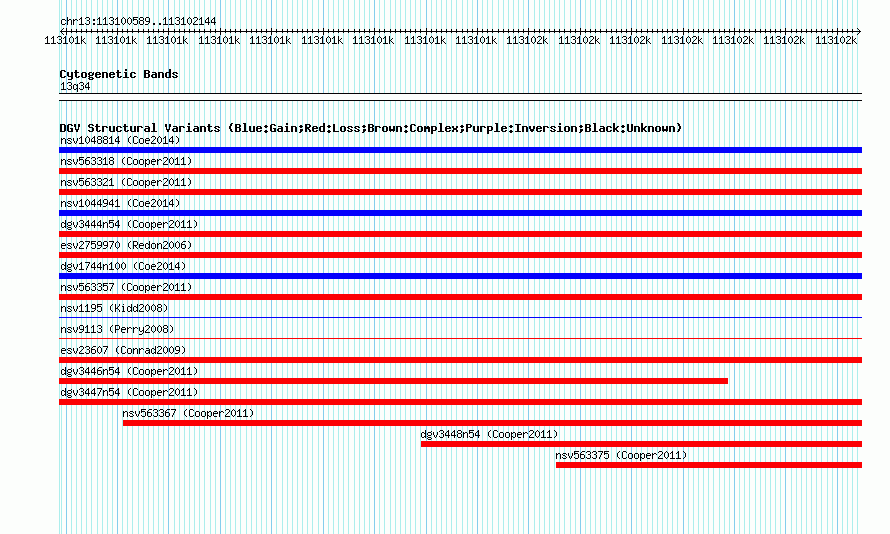This screenshot has width=890, height=534.
Task: Open variant label dgv3448n54 (Cooper2011)
Action: tap(489, 434)
